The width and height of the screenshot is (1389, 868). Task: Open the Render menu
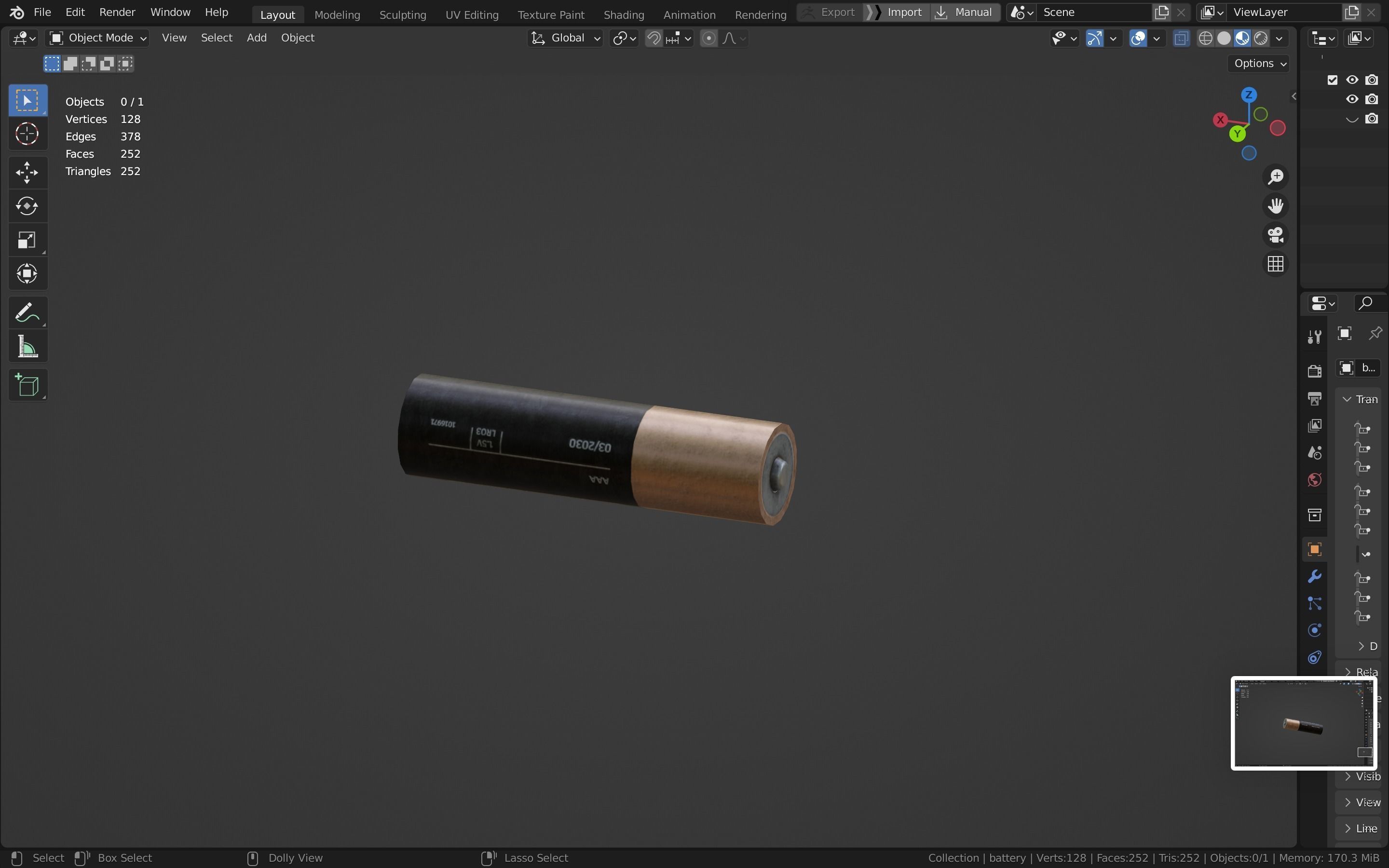click(x=117, y=12)
